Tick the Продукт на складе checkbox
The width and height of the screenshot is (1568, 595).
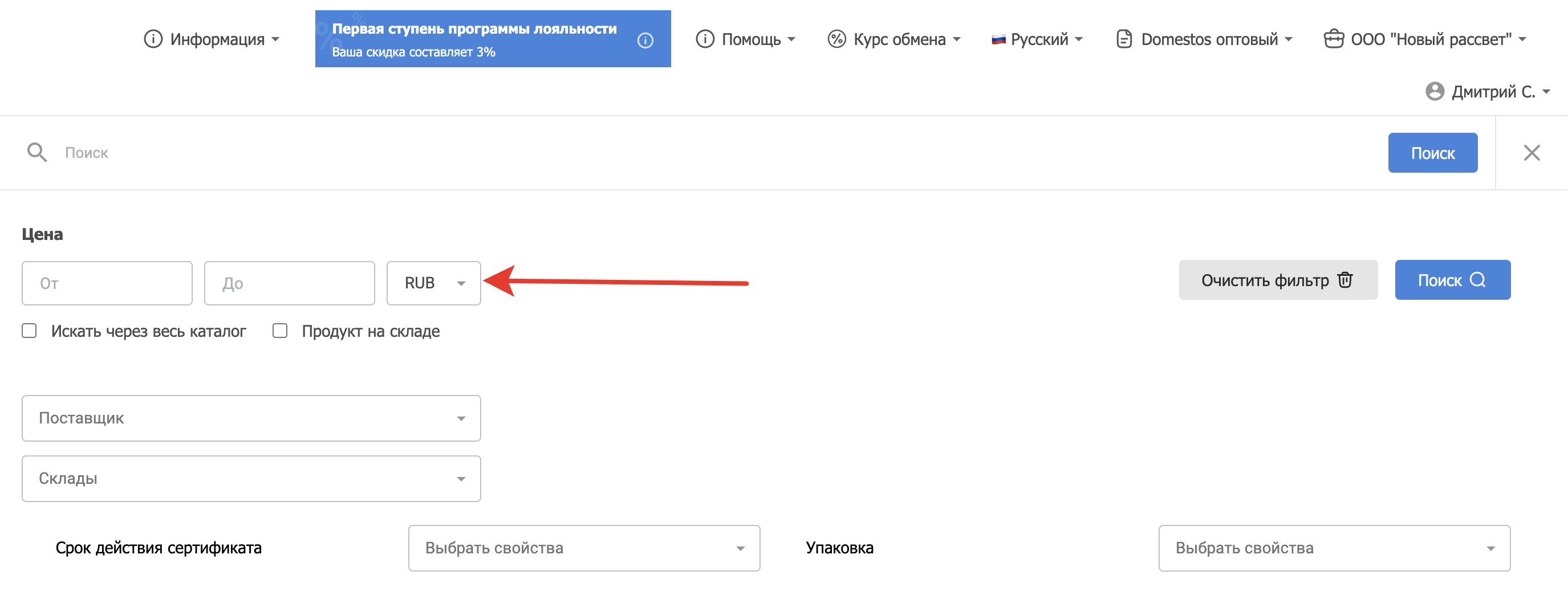pyautogui.click(x=280, y=331)
